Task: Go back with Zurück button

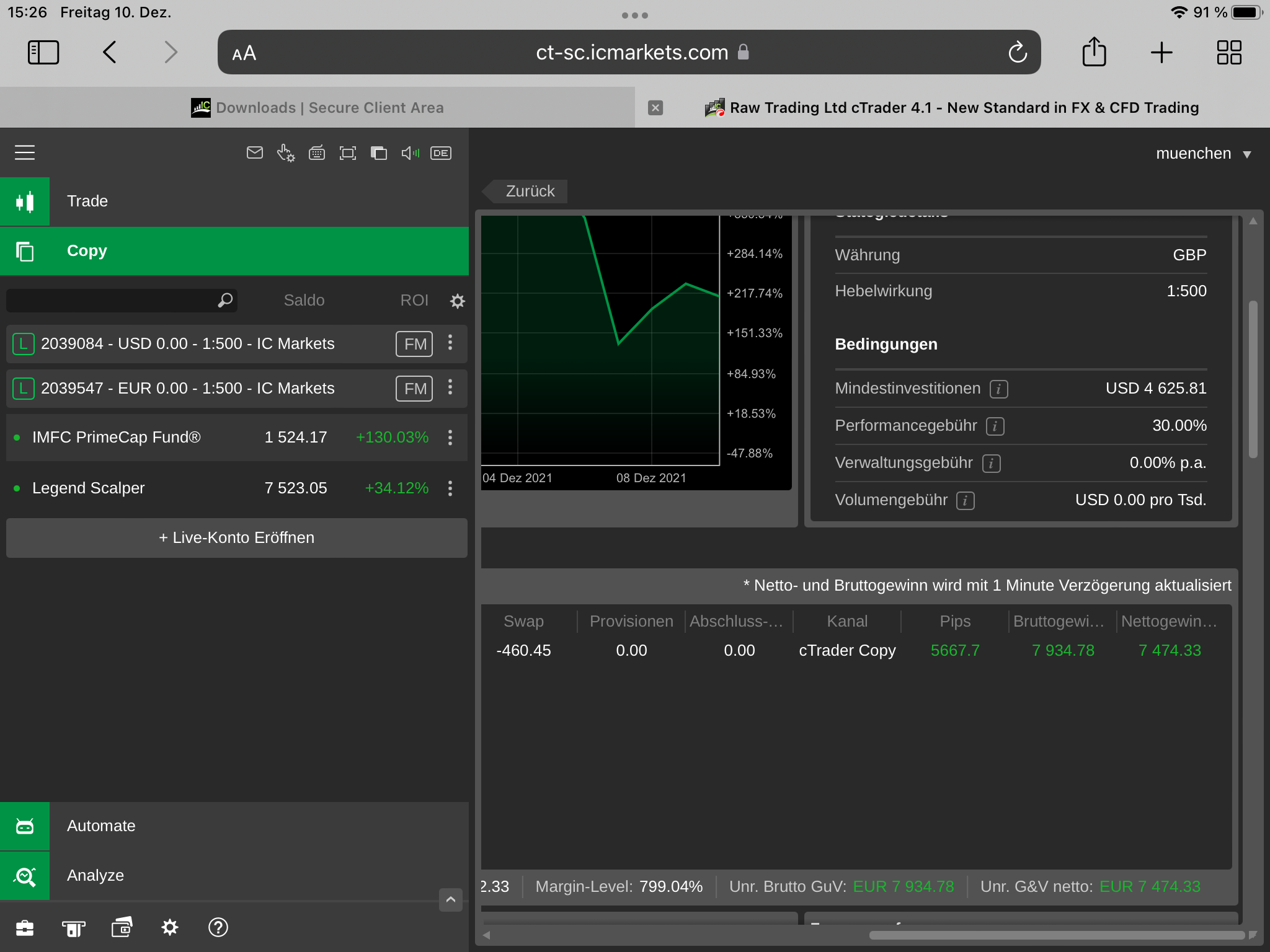Action: pos(526,192)
